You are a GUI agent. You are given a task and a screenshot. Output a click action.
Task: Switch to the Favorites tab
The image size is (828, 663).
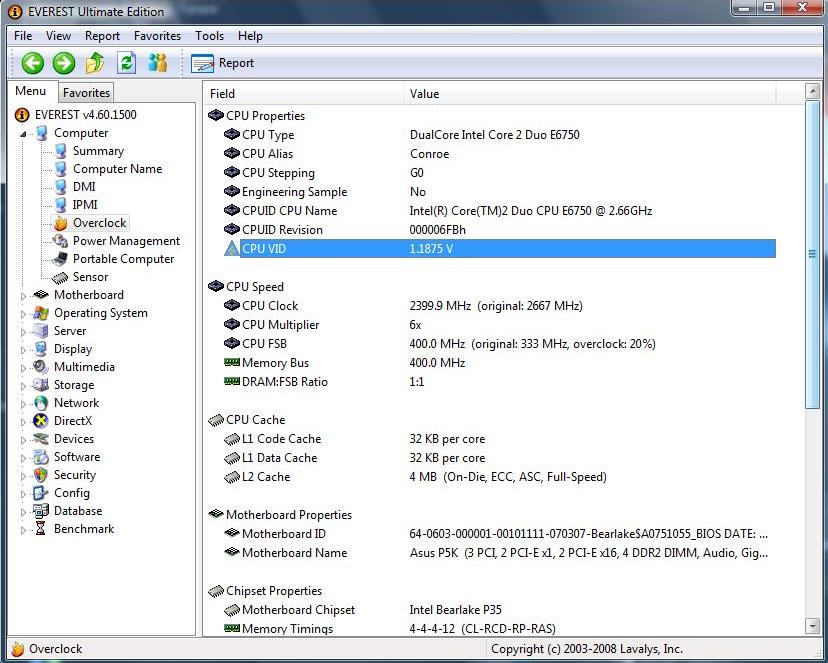[x=86, y=93]
